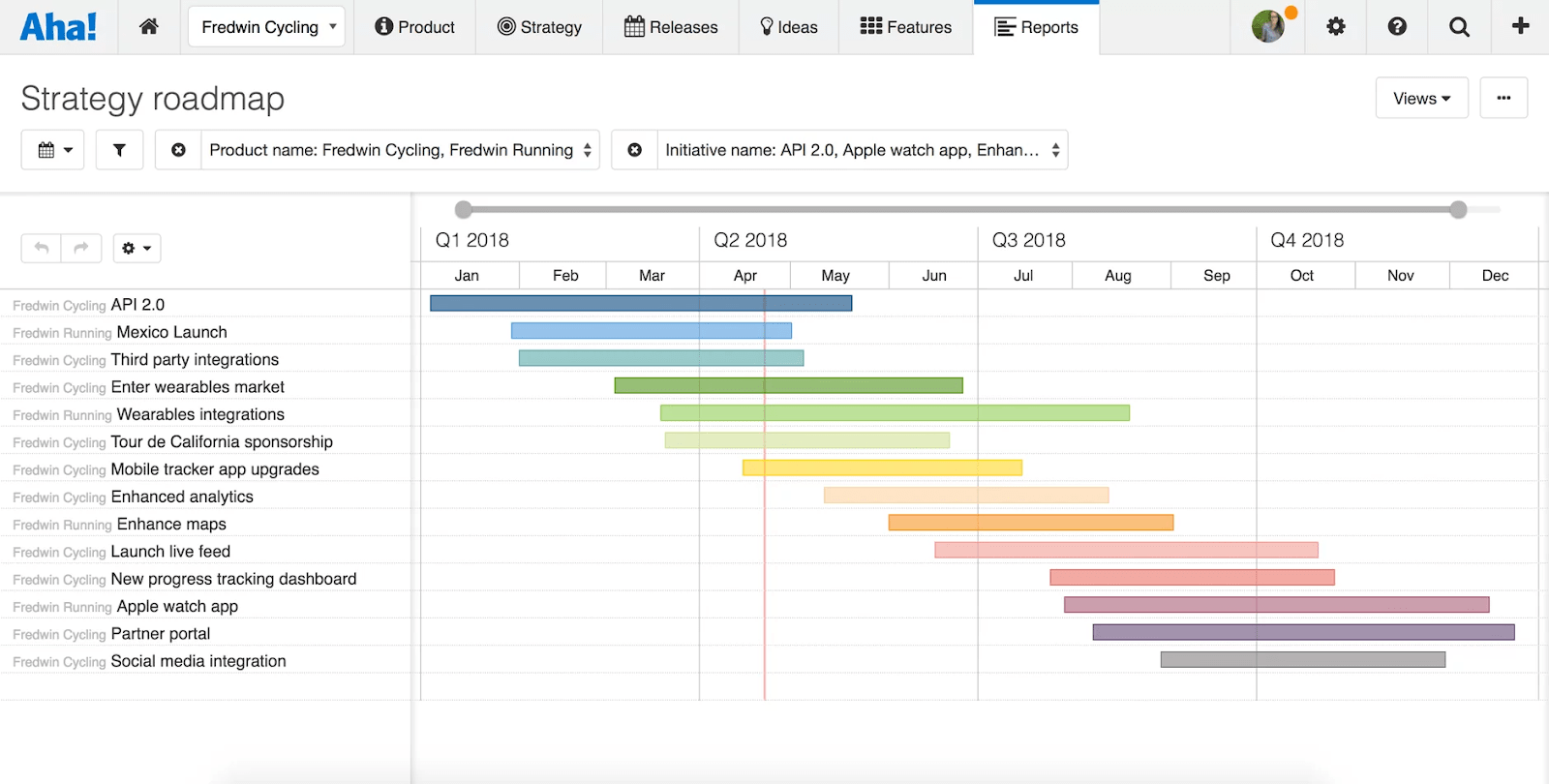Click the Launch live feed label

pos(170,552)
